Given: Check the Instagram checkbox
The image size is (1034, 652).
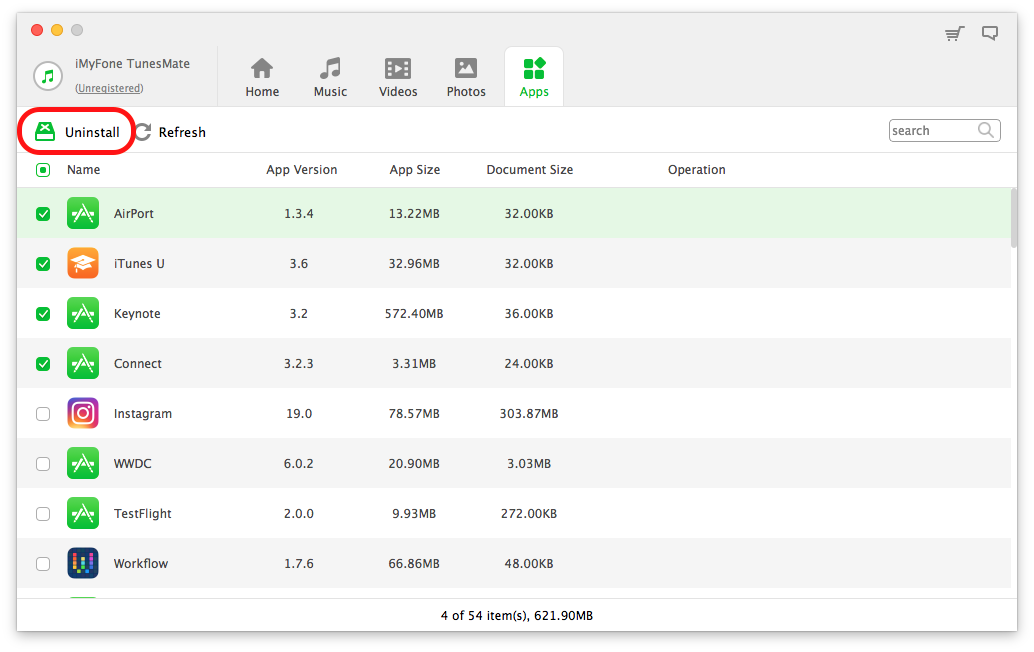Looking at the screenshot, I should coord(43,414).
